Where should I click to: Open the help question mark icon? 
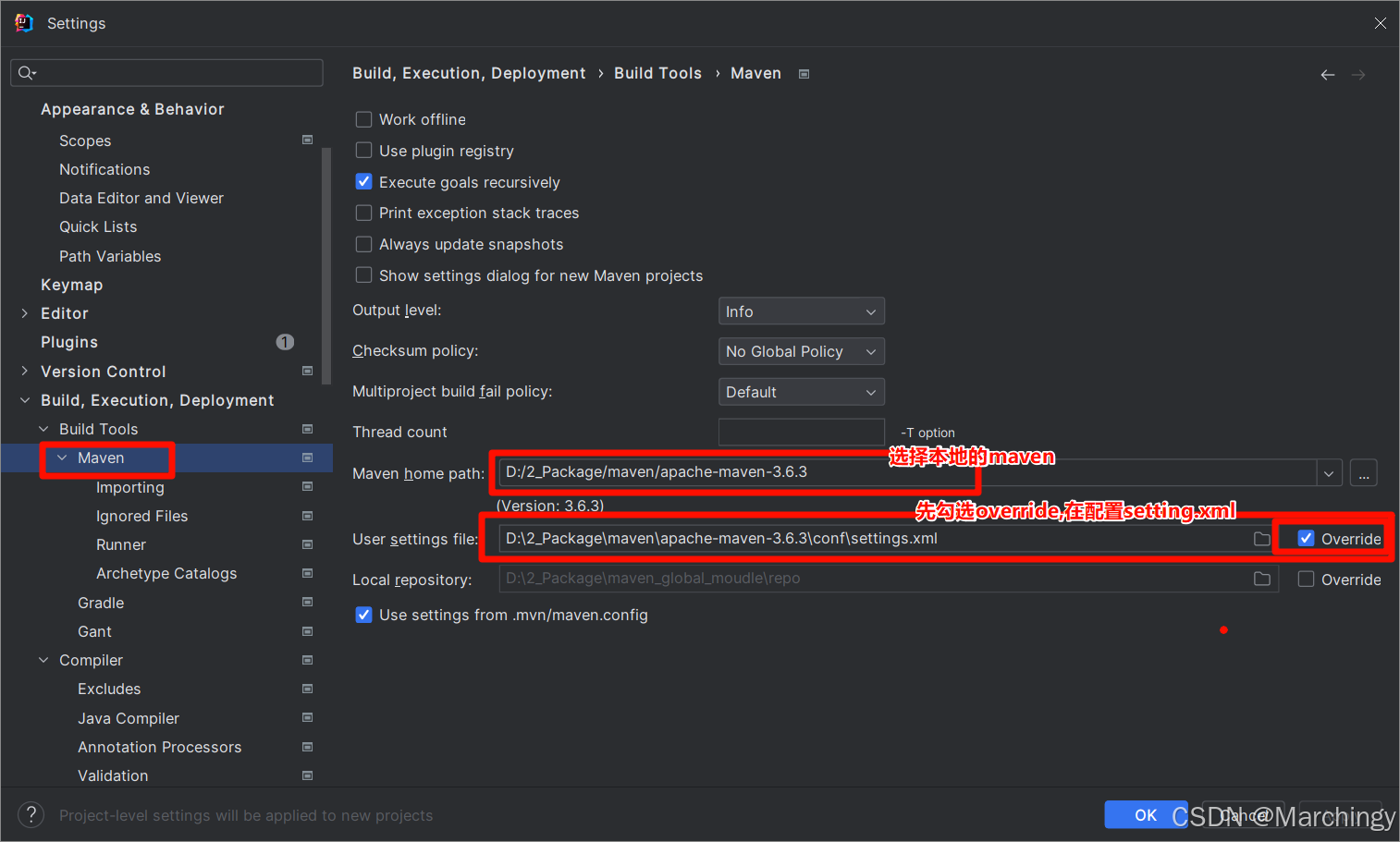31,814
